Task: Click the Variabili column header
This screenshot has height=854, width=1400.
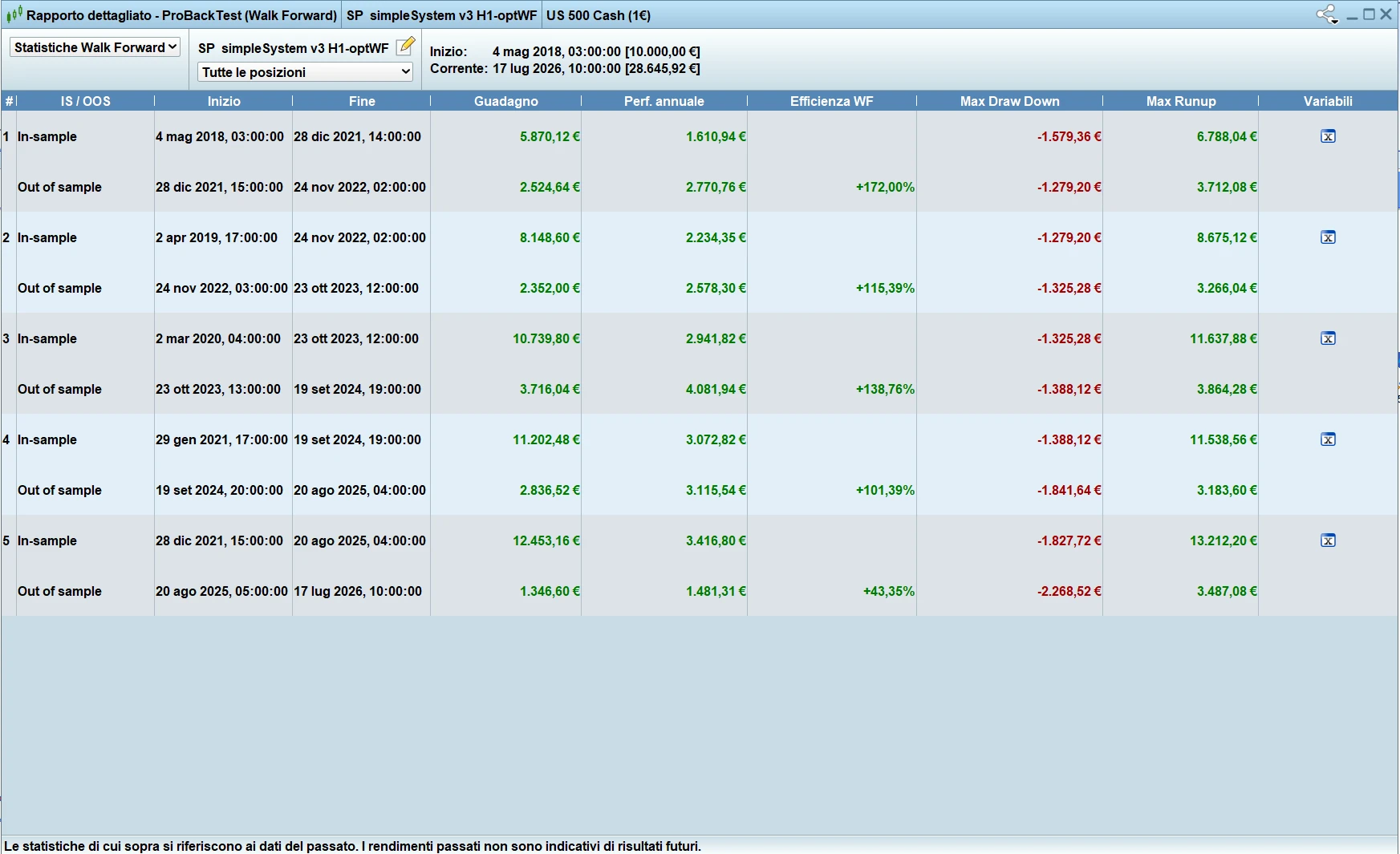Action: tap(1328, 101)
